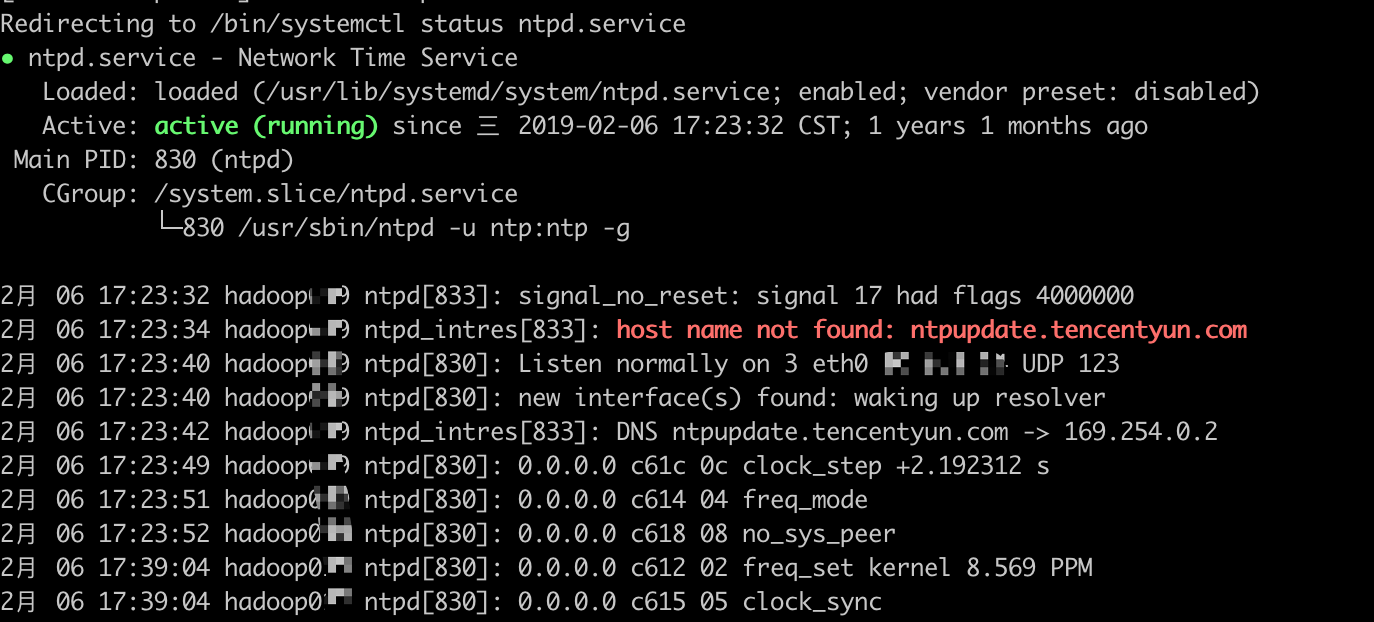Click the "freq_set kernel 8.569 PPM" entry
Image resolution: width=1374 pixels, height=622 pixels.
(x=916, y=568)
